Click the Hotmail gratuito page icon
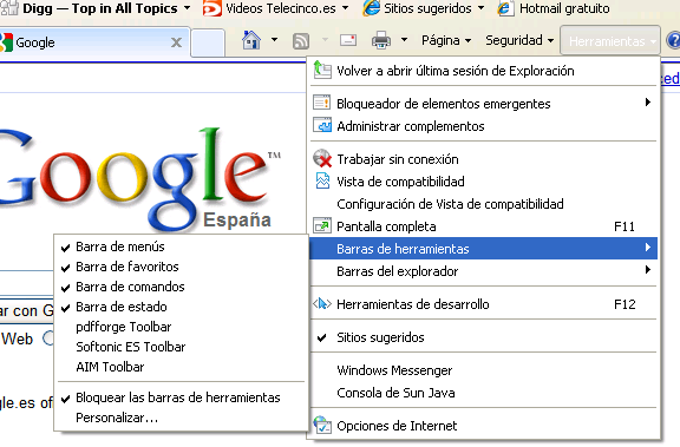Viewport: 680px width, 447px height. [x=505, y=8]
